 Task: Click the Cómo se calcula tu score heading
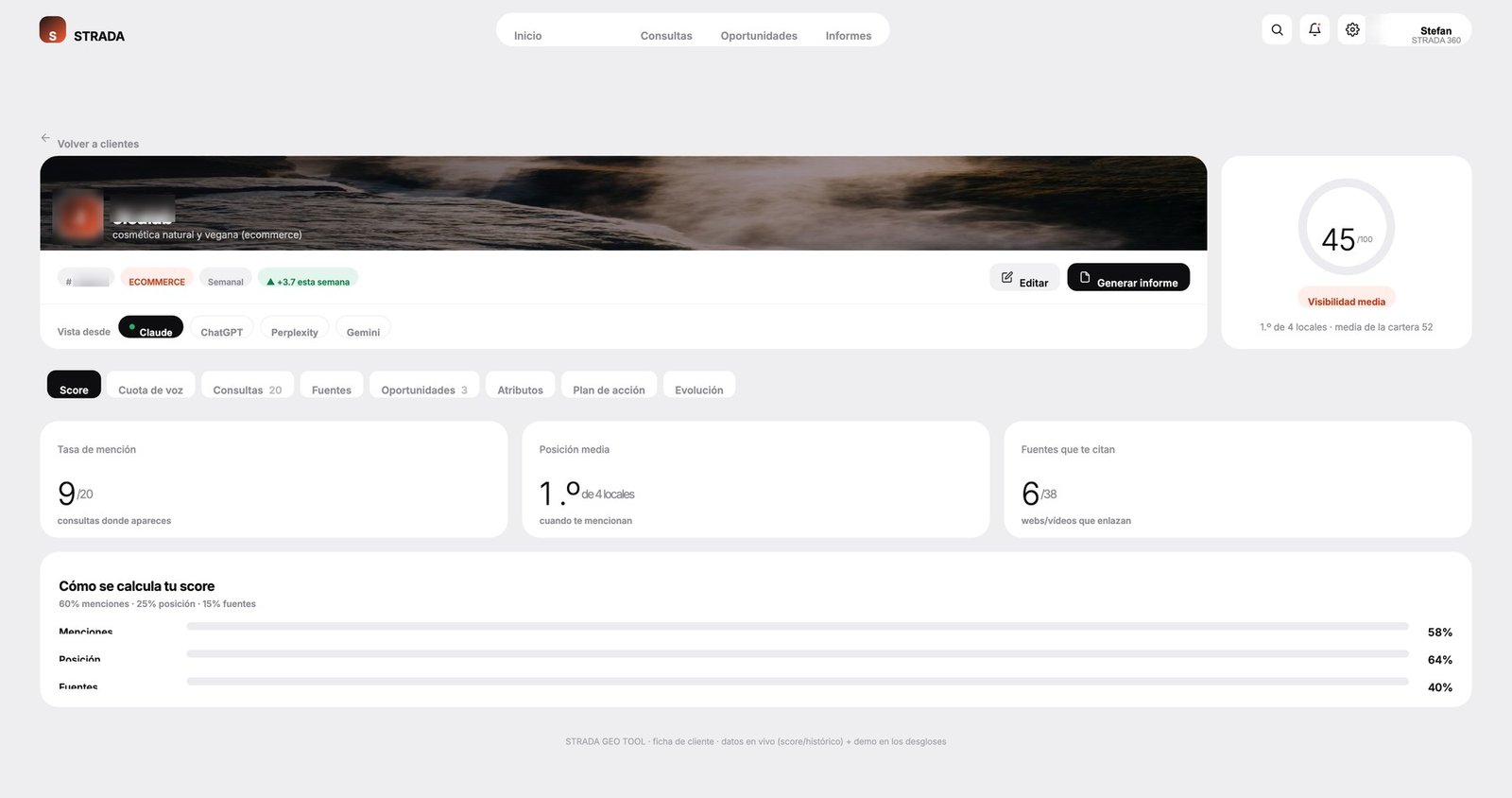(x=137, y=586)
